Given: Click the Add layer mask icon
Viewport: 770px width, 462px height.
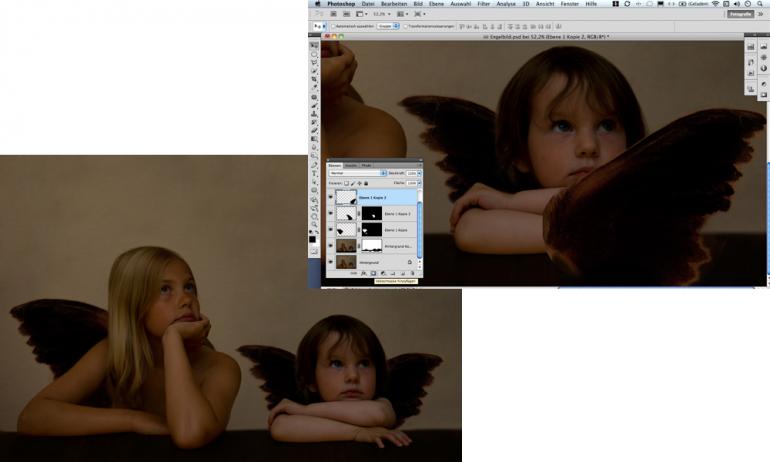Looking at the screenshot, I should pos(374,273).
